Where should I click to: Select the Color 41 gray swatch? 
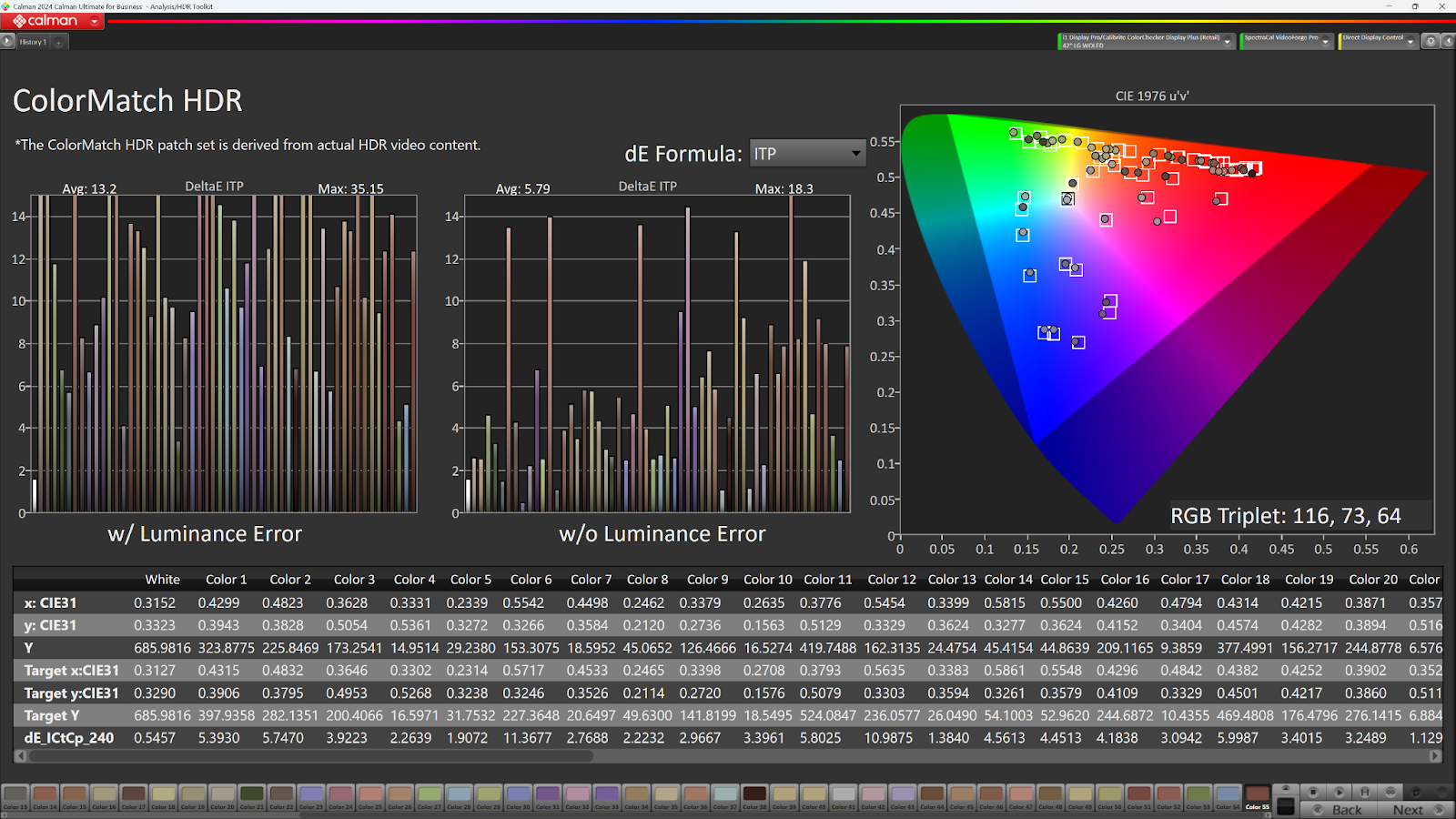844,797
